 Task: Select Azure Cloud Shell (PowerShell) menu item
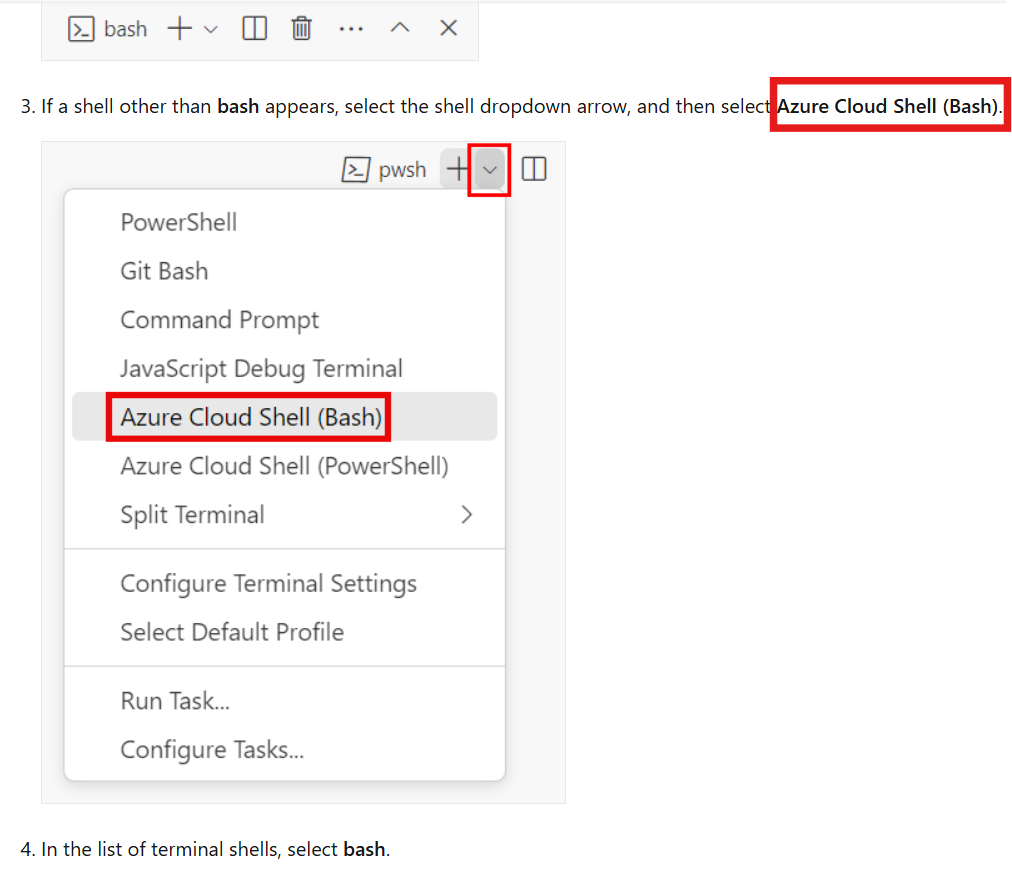[x=285, y=466]
